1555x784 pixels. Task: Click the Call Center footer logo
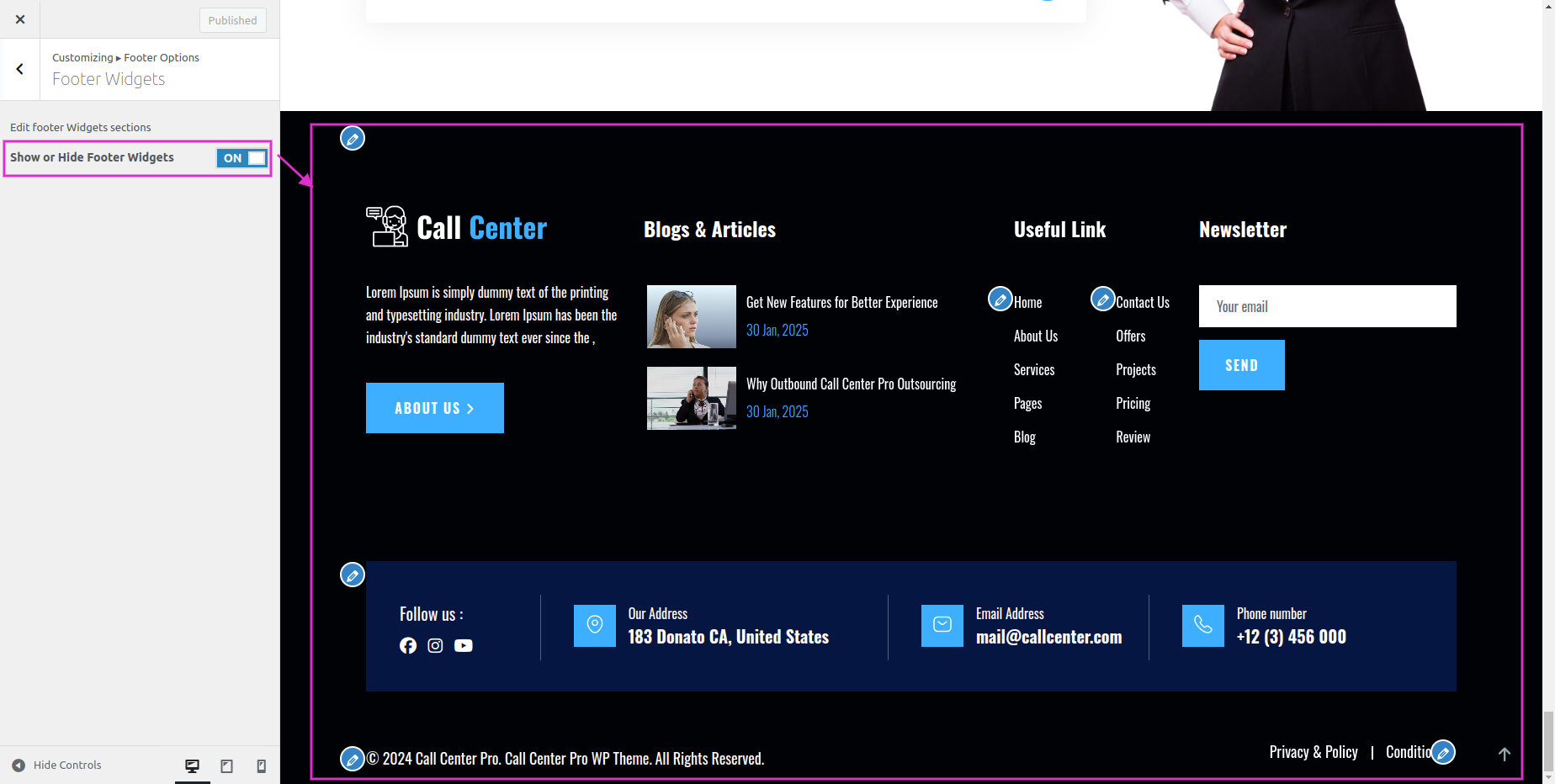(457, 227)
